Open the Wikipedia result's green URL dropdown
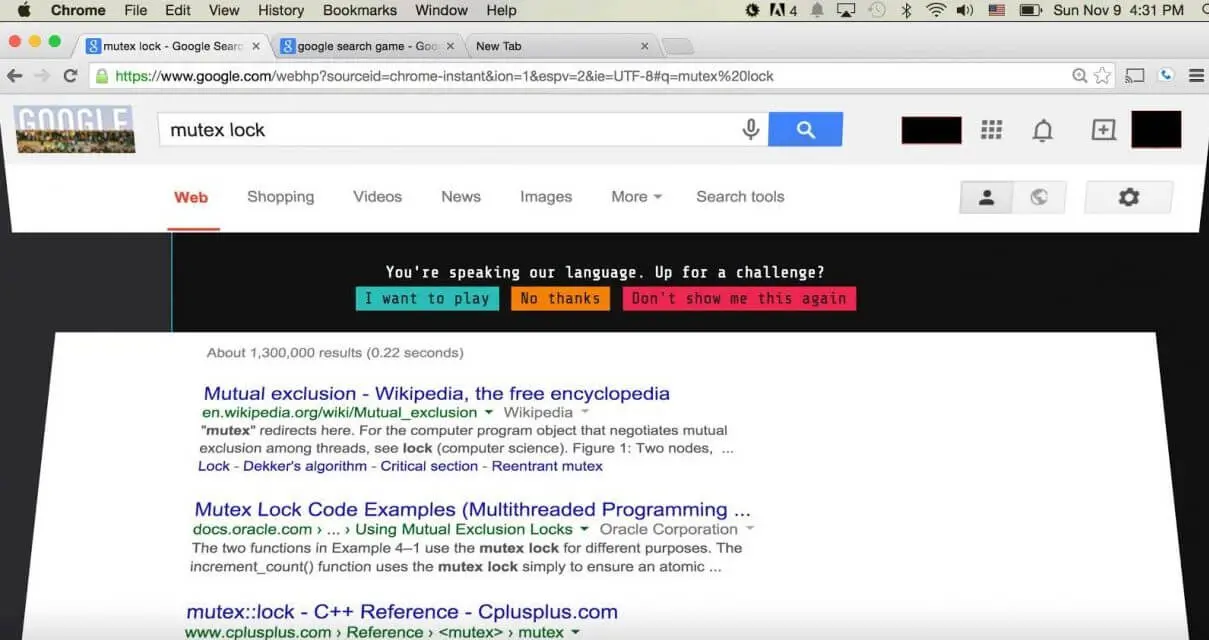The image size is (1209, 640). click(x=488, y=412)
